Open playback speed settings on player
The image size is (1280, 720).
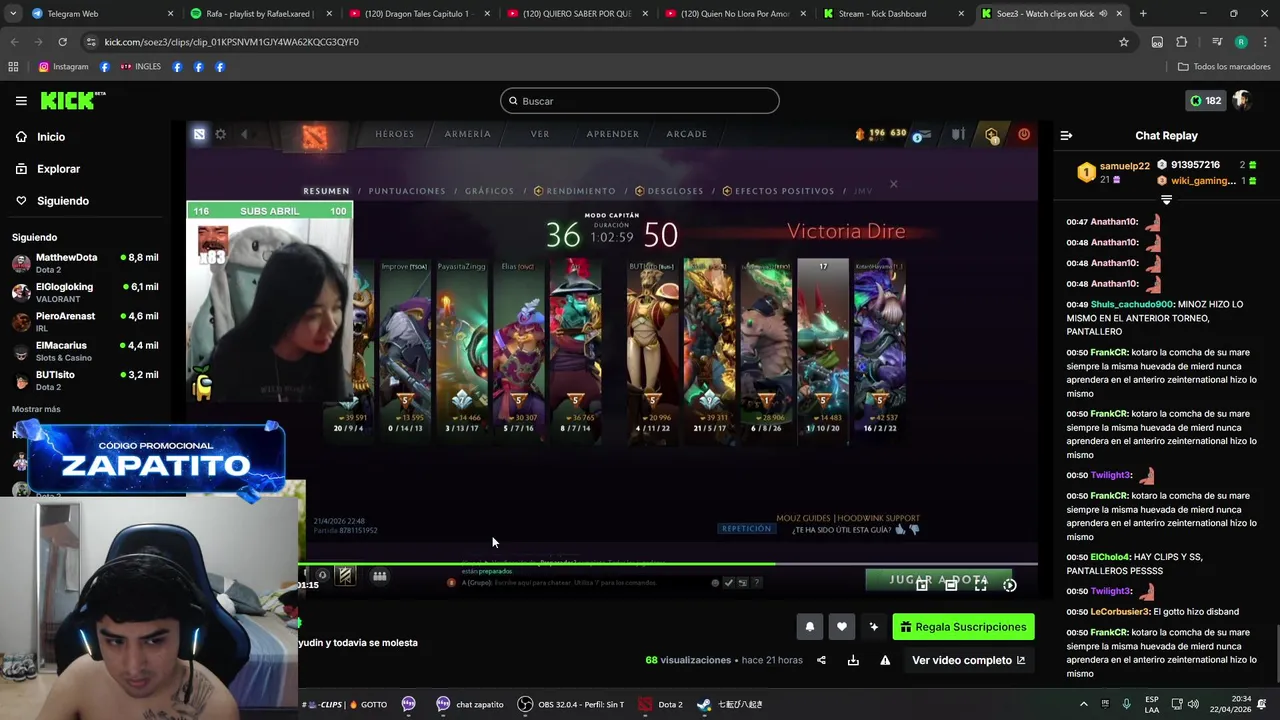1010,585
